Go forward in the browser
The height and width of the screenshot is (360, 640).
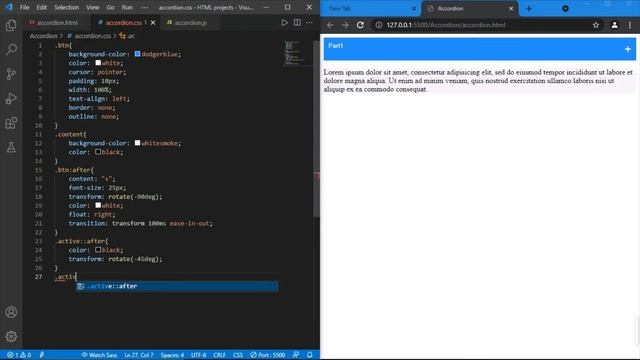click(345, 25)
